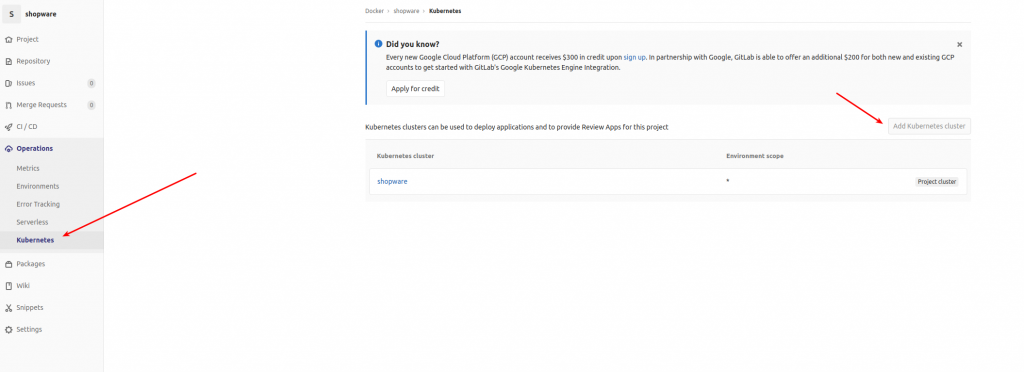
Task: Click the Operations sidebar icon
Action: point(8,149)
